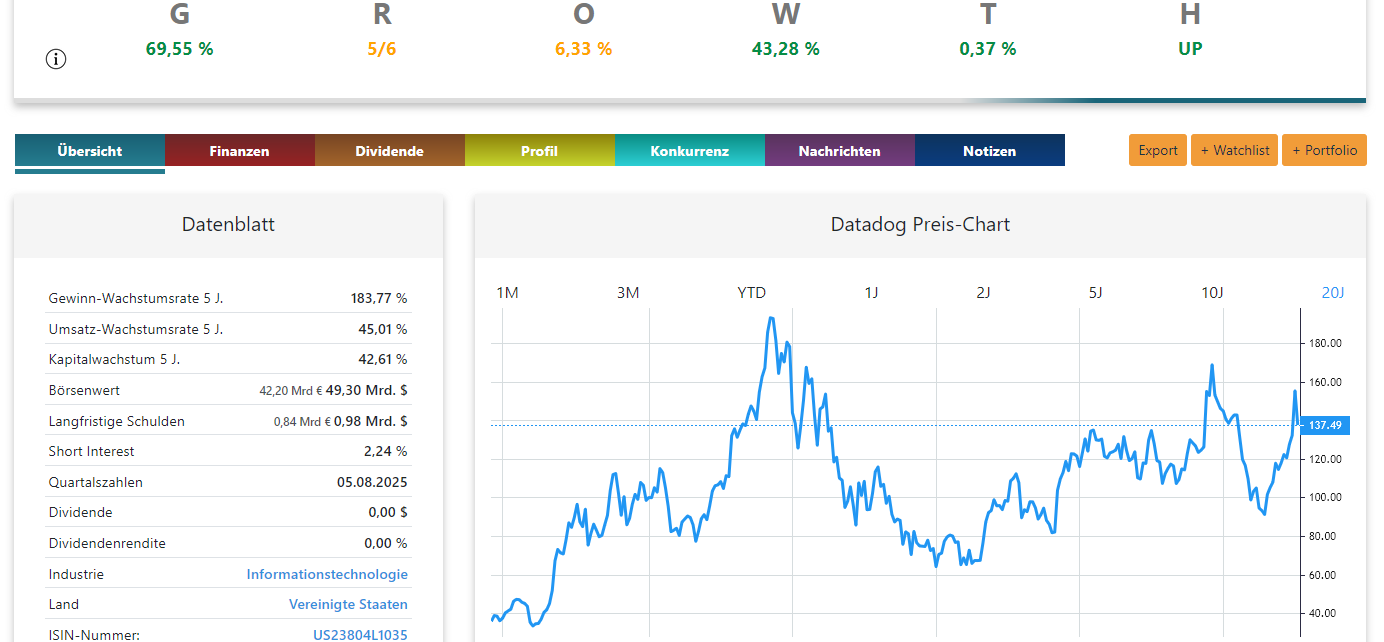Open the Übersicht tab

click(x=90, y=151)
